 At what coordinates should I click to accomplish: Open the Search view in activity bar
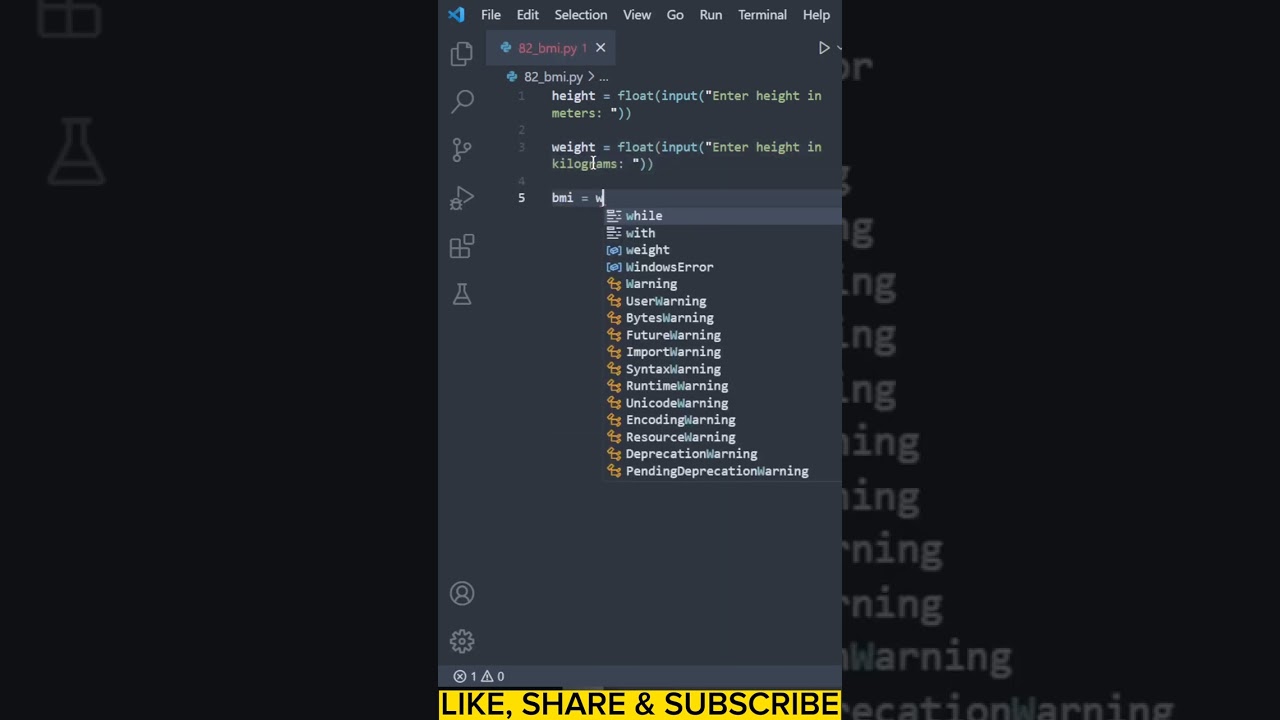coord(462,101)
